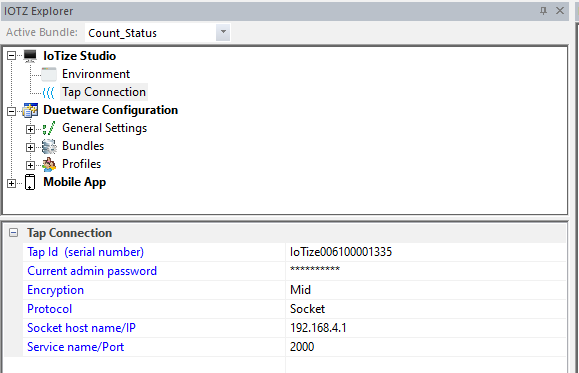Click the masked admin password field
Viewport: 579px width, 373px height.
click(426, 271)
